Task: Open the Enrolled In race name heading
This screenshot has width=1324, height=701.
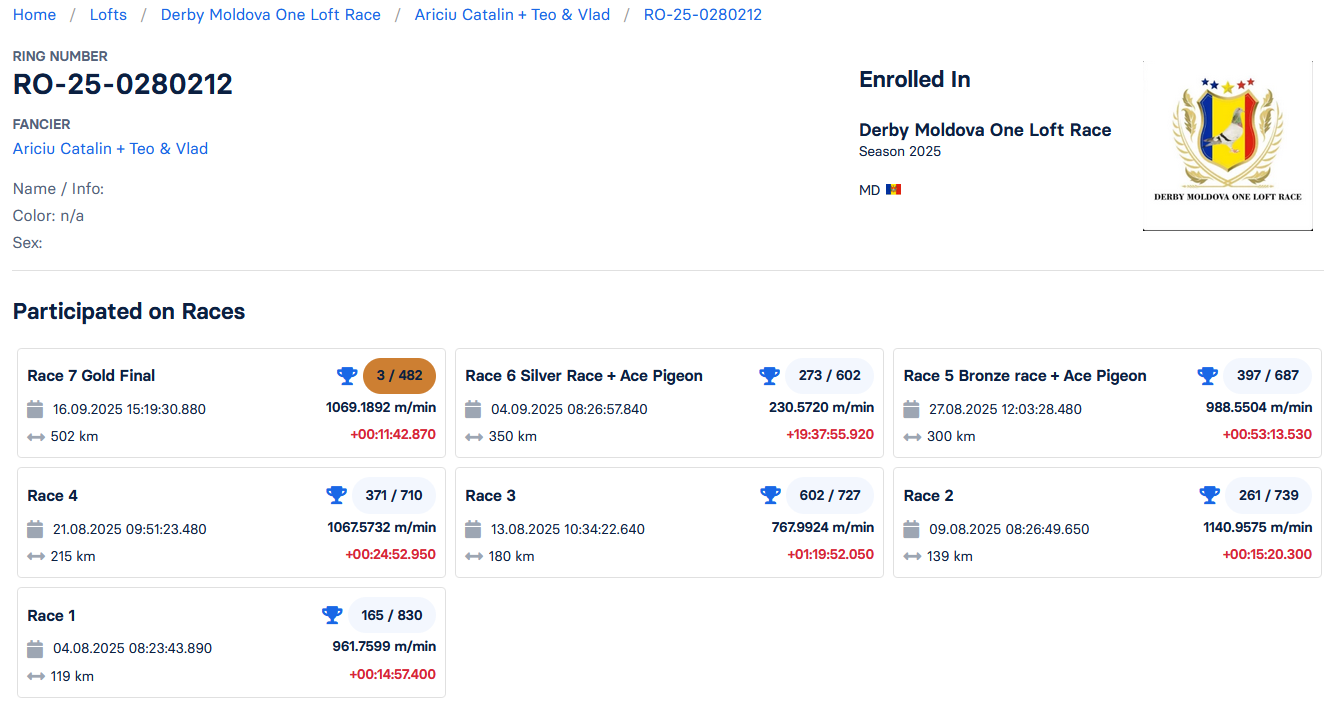Action: point(984,130)
